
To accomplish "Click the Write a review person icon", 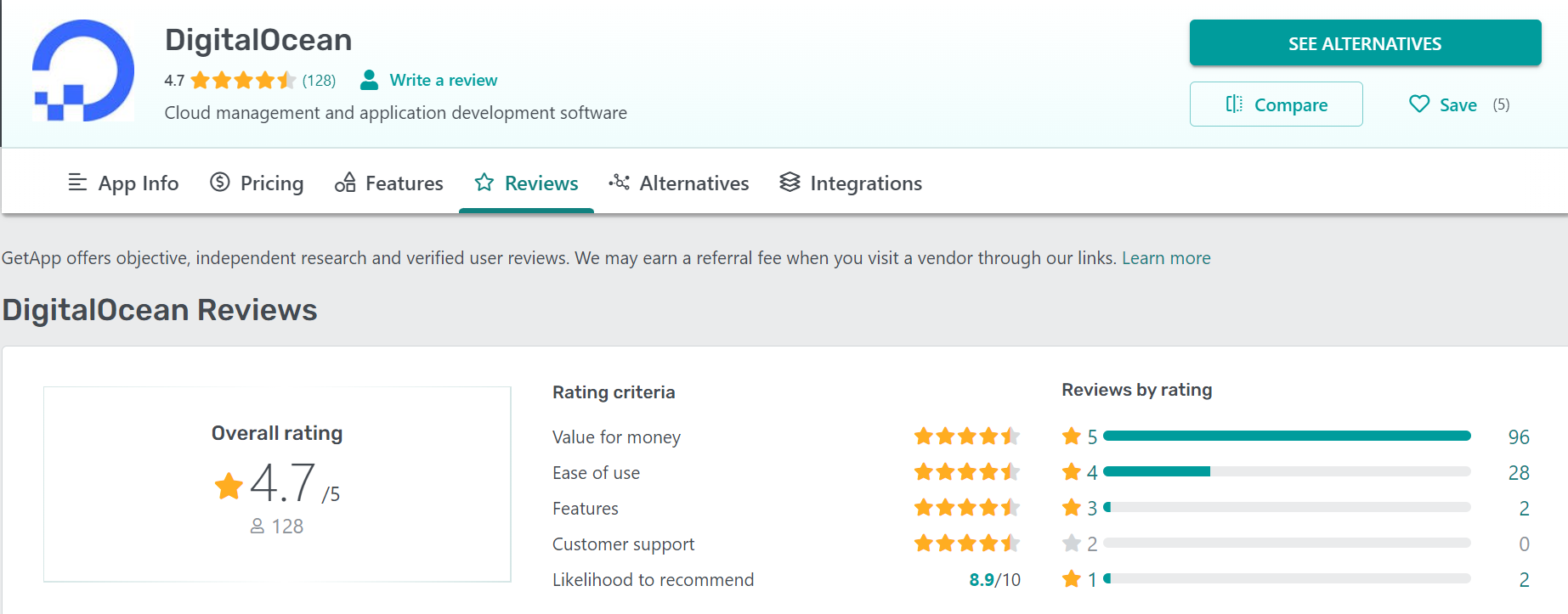I will (x=369, y=80).
